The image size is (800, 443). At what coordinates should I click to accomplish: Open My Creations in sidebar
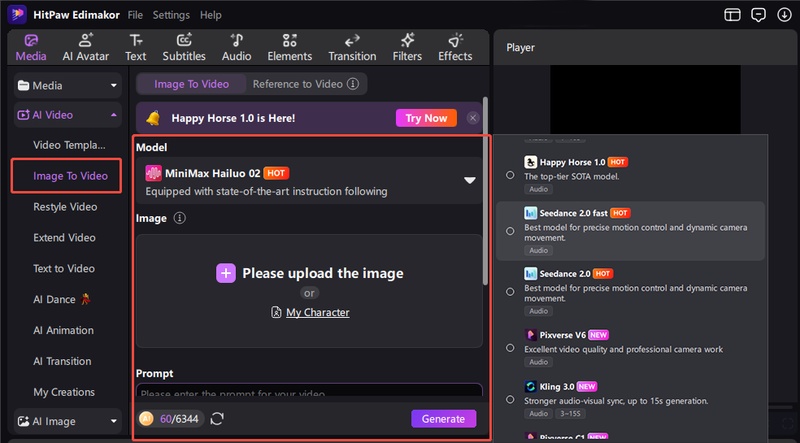[x=64, y=392]
